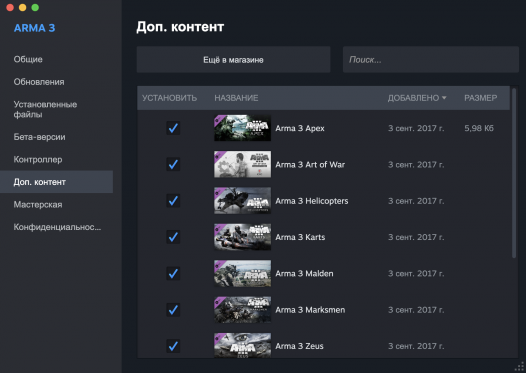Toggle the Arma 3 Karts install checkbox
This screenshot has width=526, height=373.
coord(173,237)
